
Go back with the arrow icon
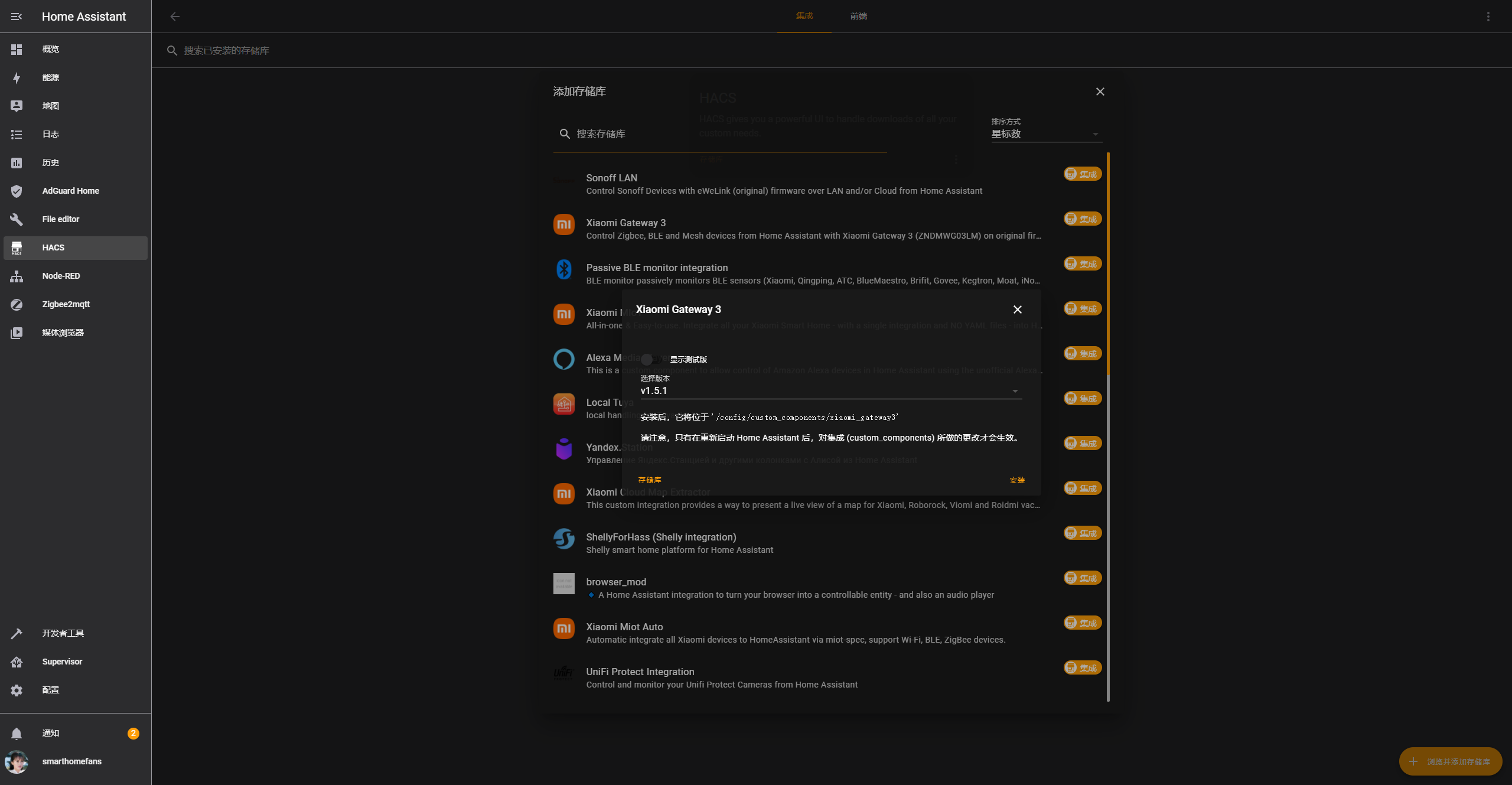175,17
